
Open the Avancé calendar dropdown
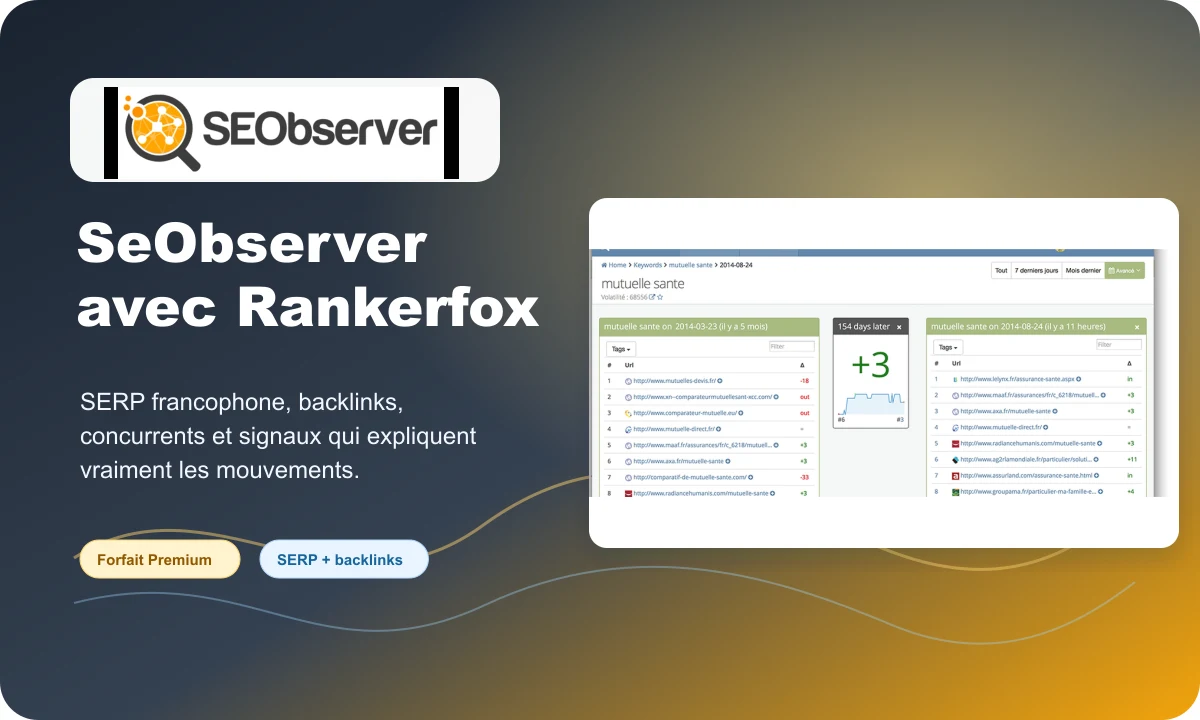point(1125,270)
